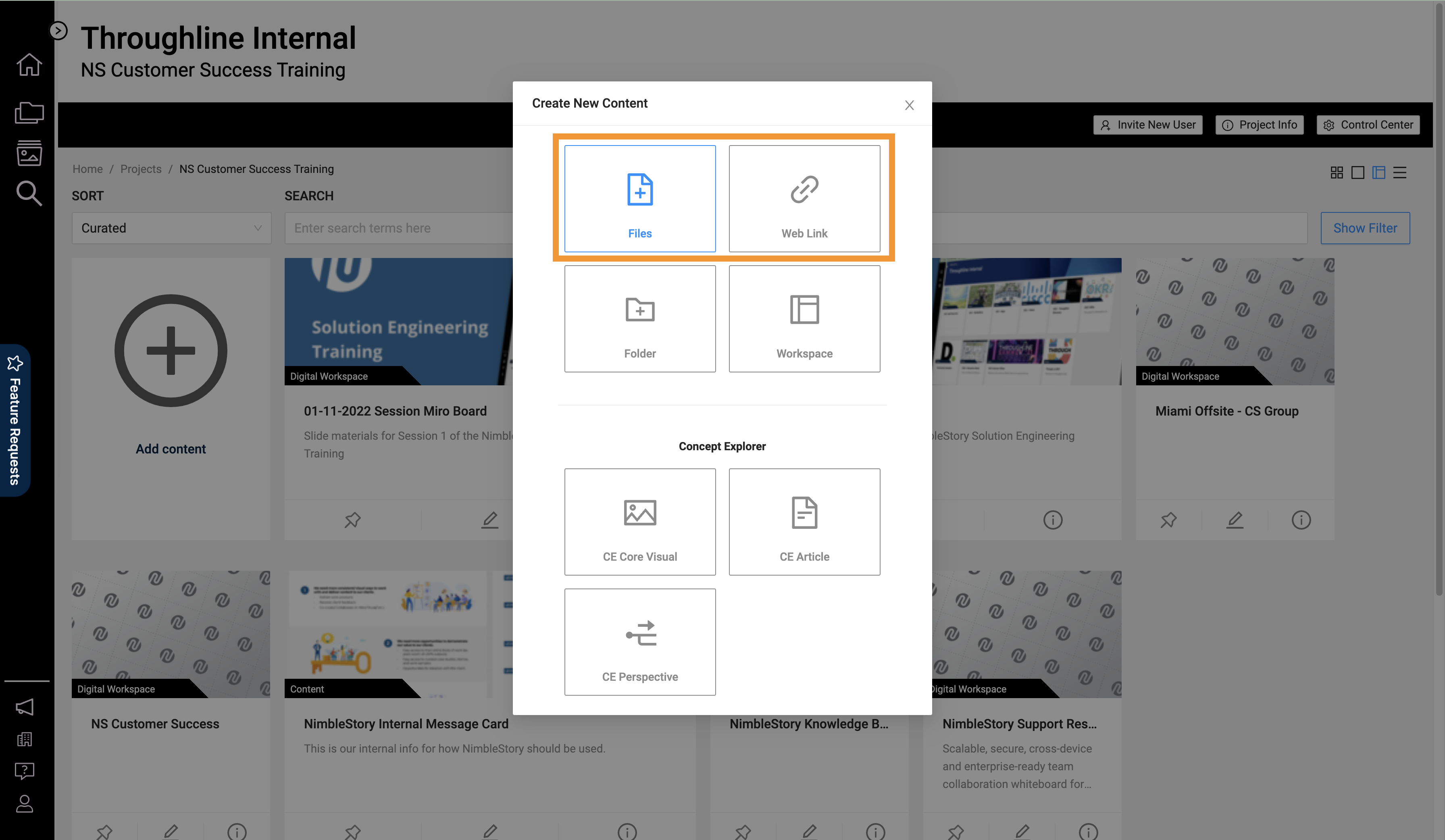Screen dimensions: 1445x840
Task: Switch to list view layout
Action: pos(1400,173)
